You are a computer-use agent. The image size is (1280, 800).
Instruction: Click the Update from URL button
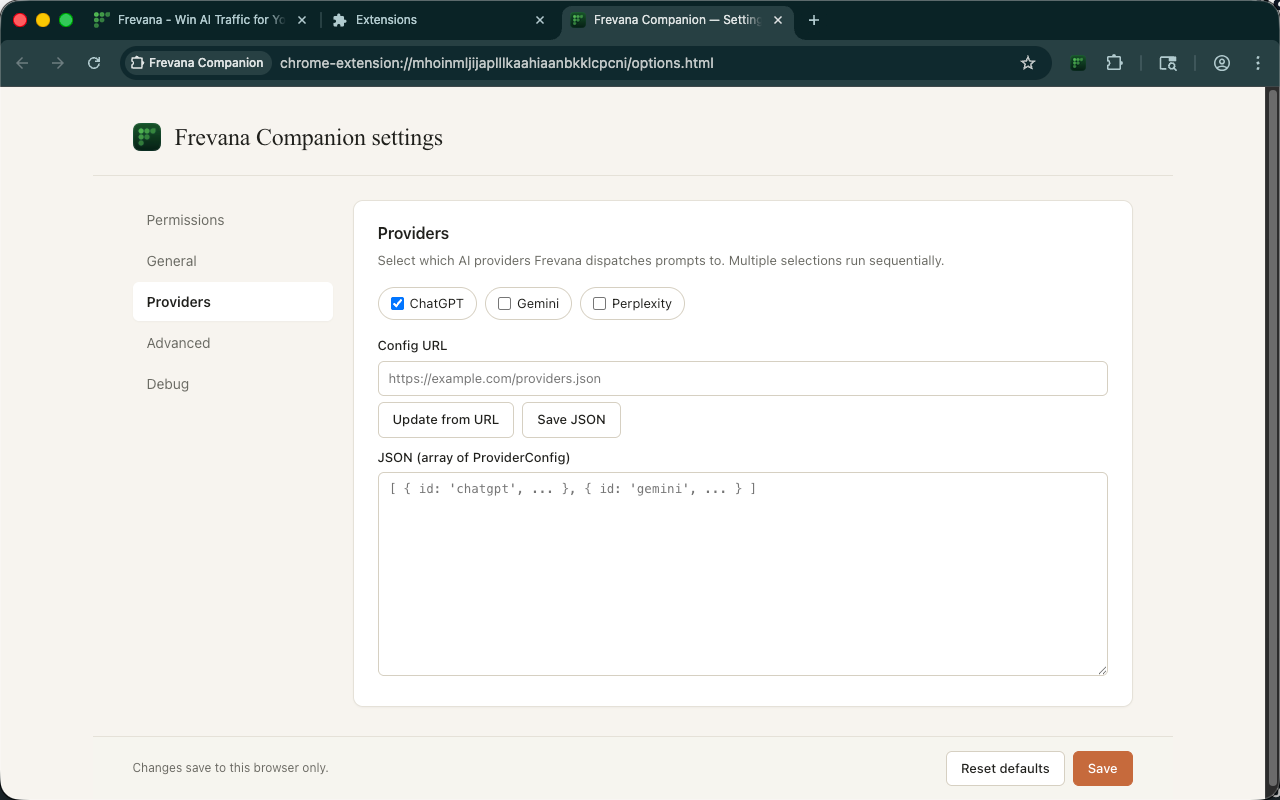[x=446, y=420]
